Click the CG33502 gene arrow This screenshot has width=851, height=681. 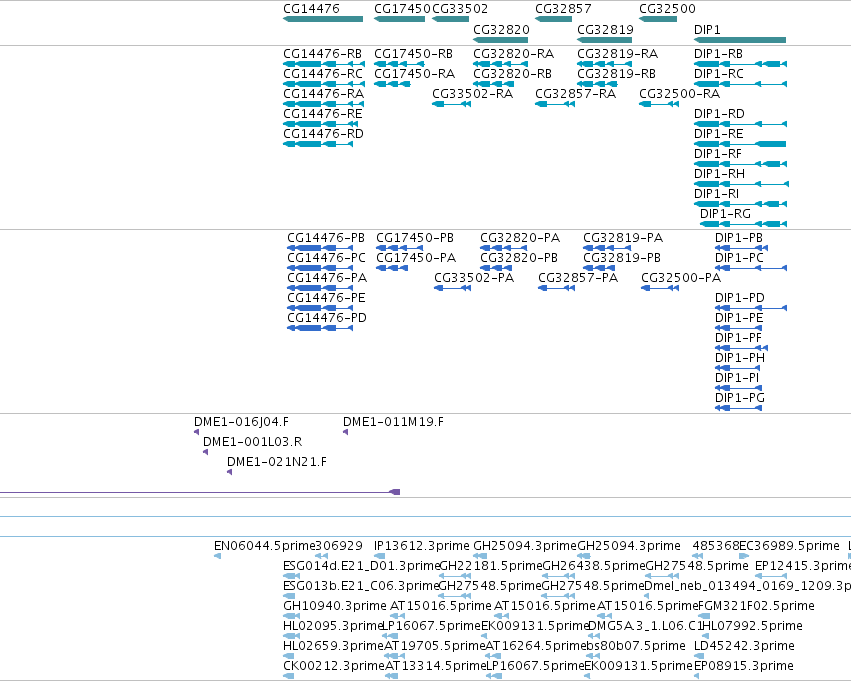[x=450, y=19]
